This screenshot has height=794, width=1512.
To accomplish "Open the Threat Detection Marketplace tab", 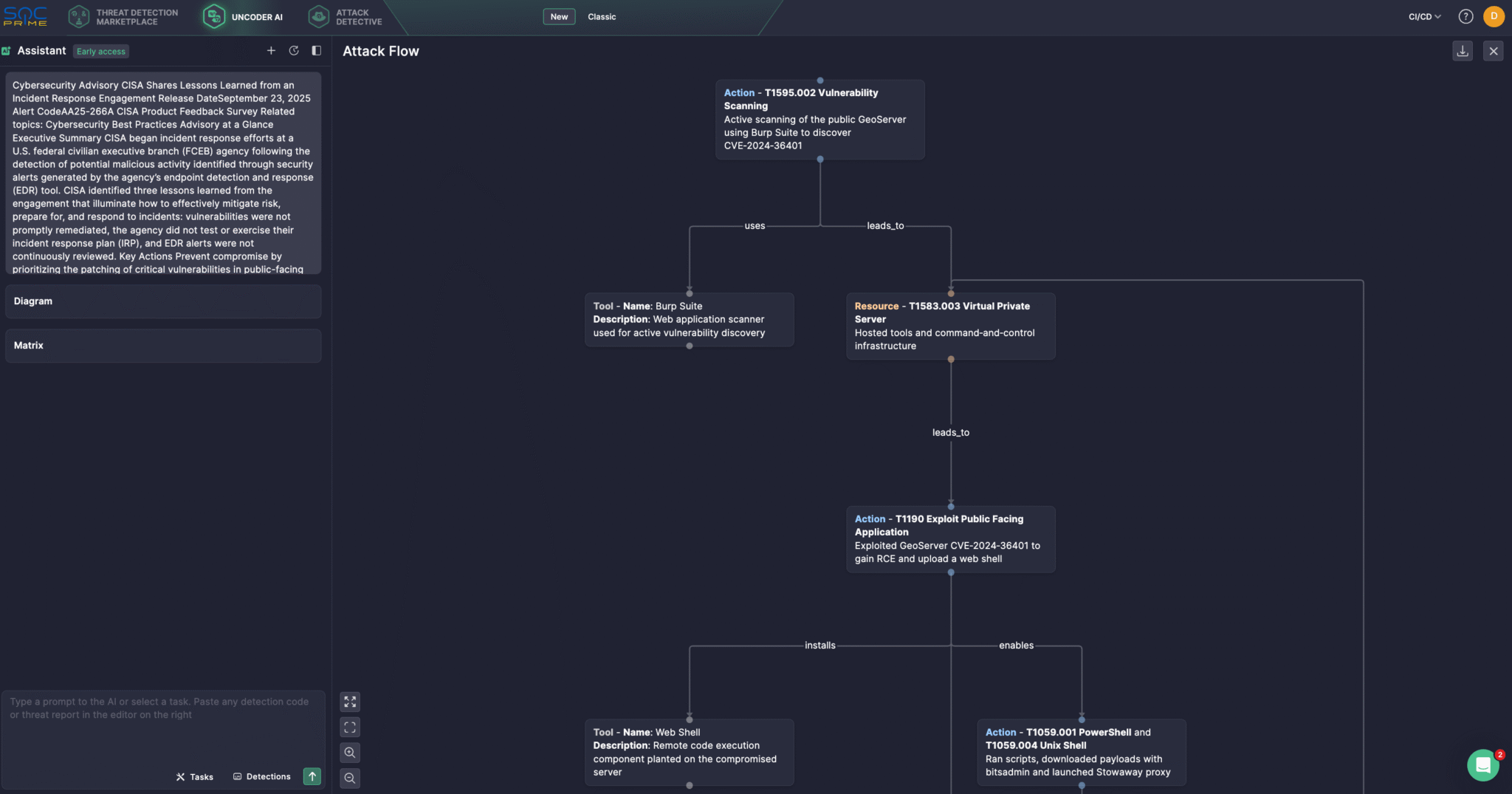I will coord(123,17).
